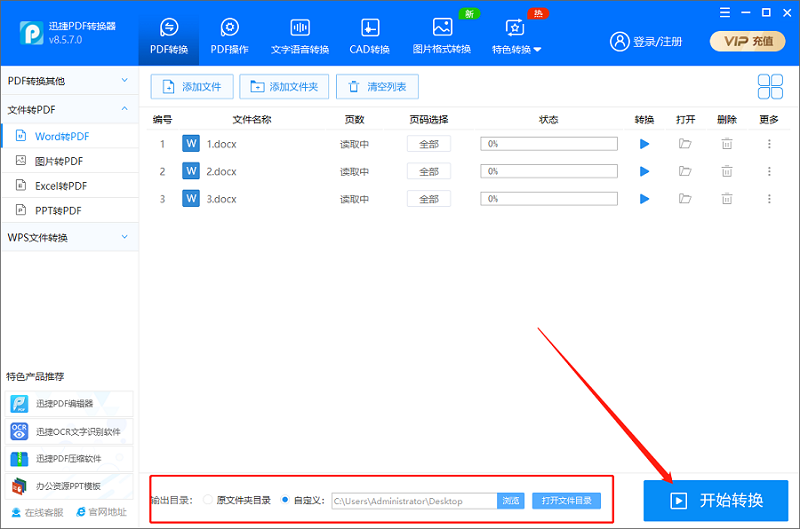
Task: Click the 打开文件目录 button
Action: [x=566, y=501]
